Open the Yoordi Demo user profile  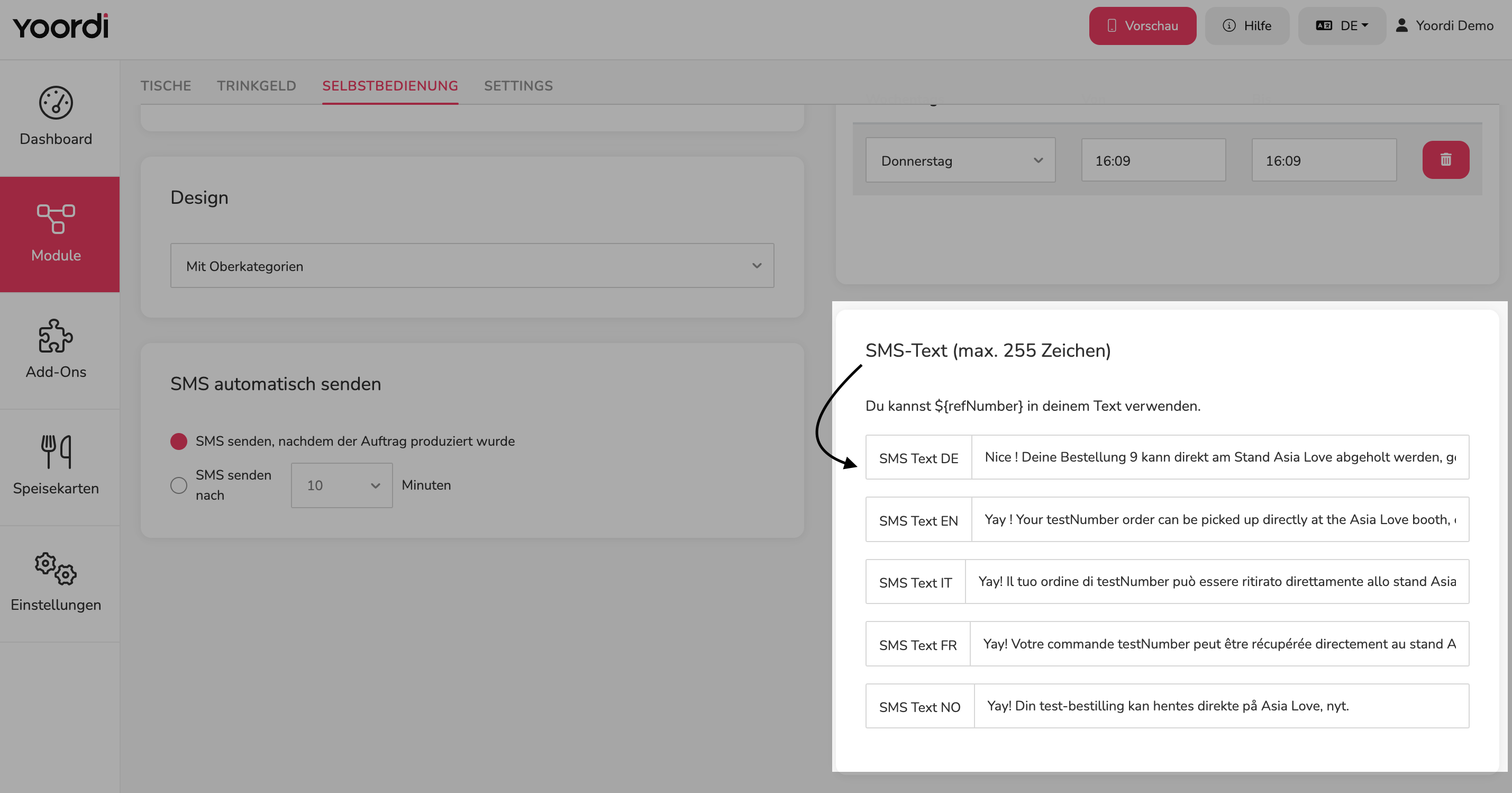[1444, 26]
